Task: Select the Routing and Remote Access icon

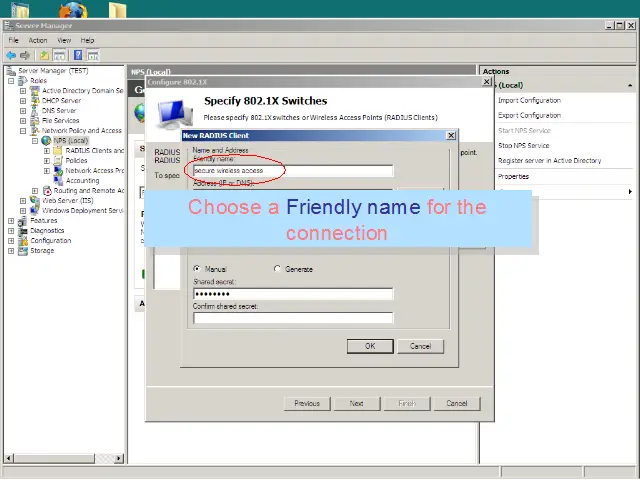Action: (x=47, y=191)
